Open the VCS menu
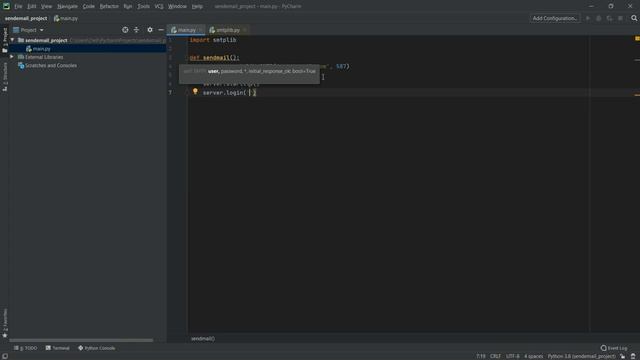Viewport: 640px width, 360px height. (159, 7)
